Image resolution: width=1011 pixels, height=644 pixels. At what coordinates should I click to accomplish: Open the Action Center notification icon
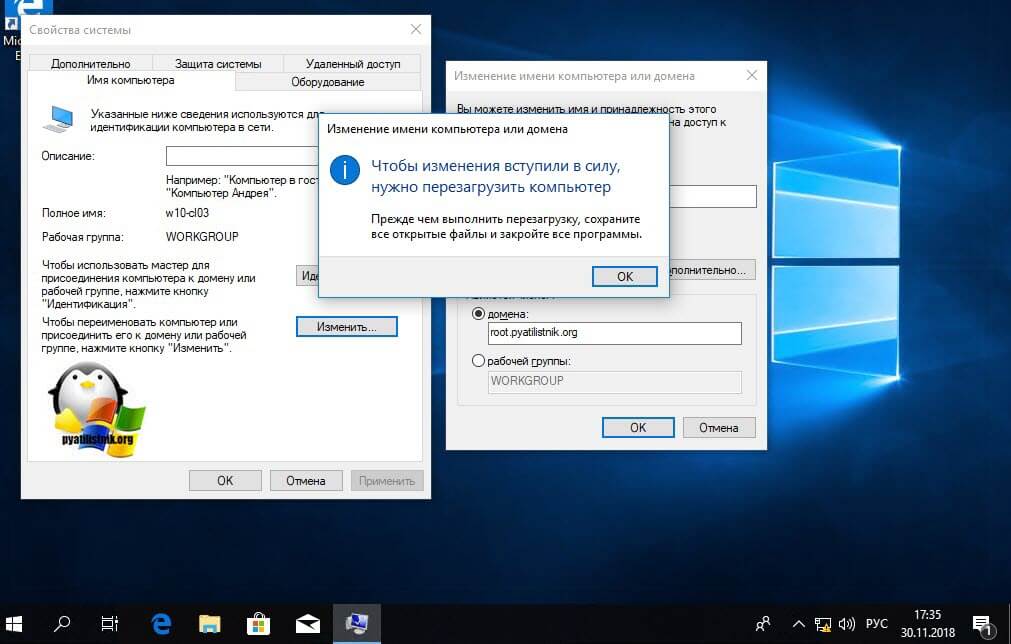click(x=981, y=623)
